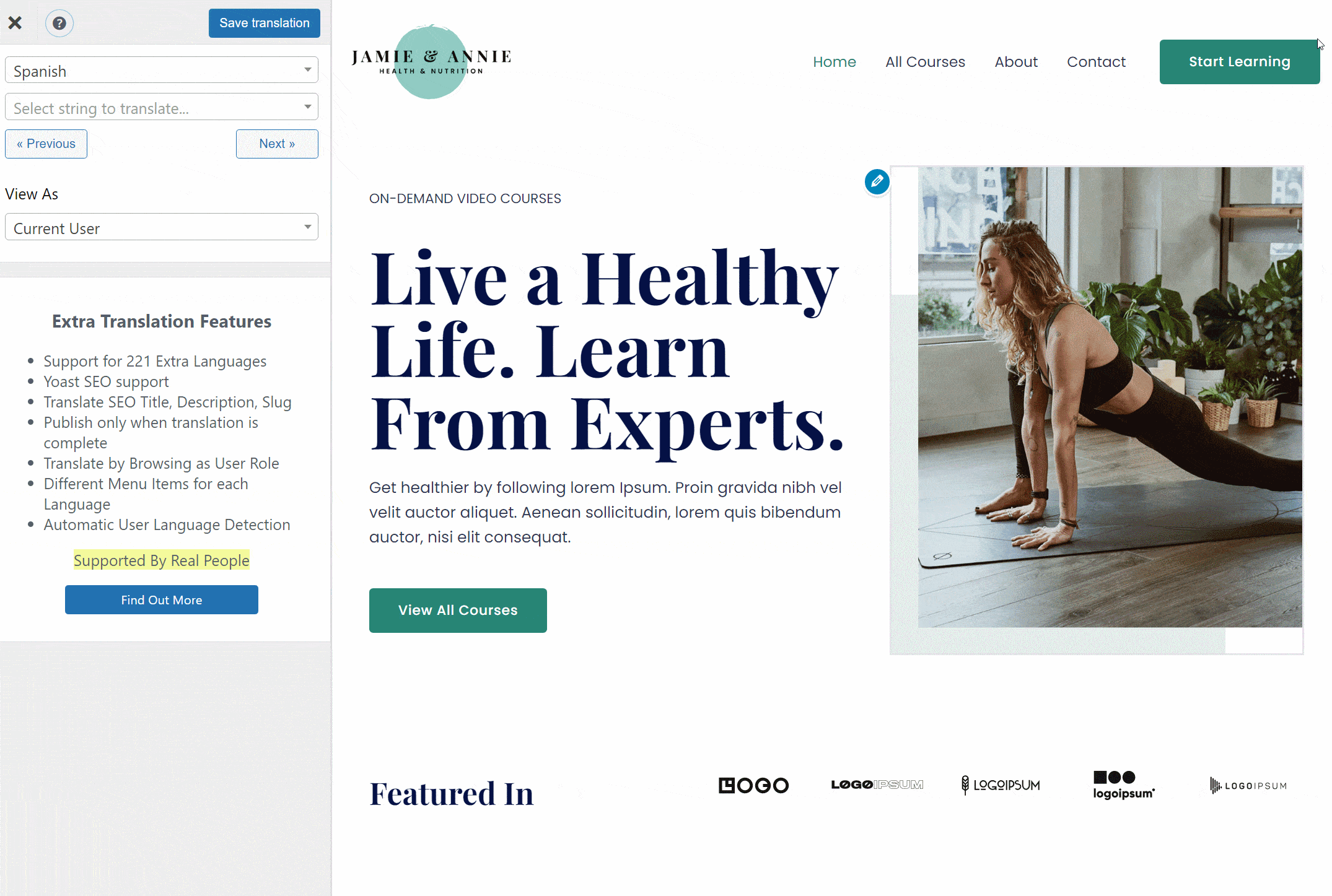Select Spanish from language dropdown
This screenshot has width=1332, height=896.
(160, 71)
